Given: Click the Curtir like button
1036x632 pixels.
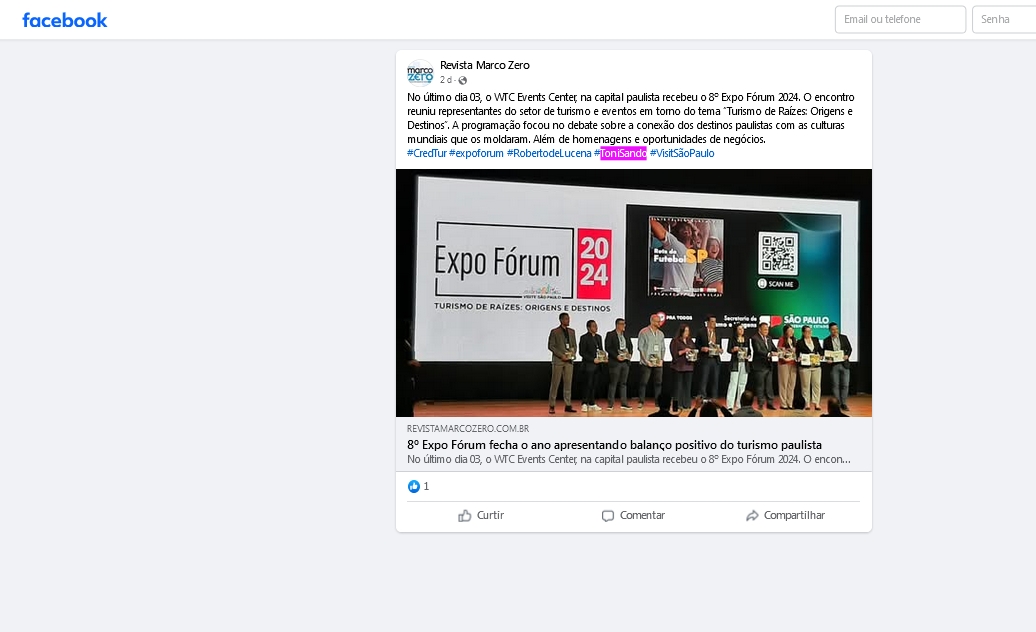Looking at the screenshot, I should click(x=481, y=516).
